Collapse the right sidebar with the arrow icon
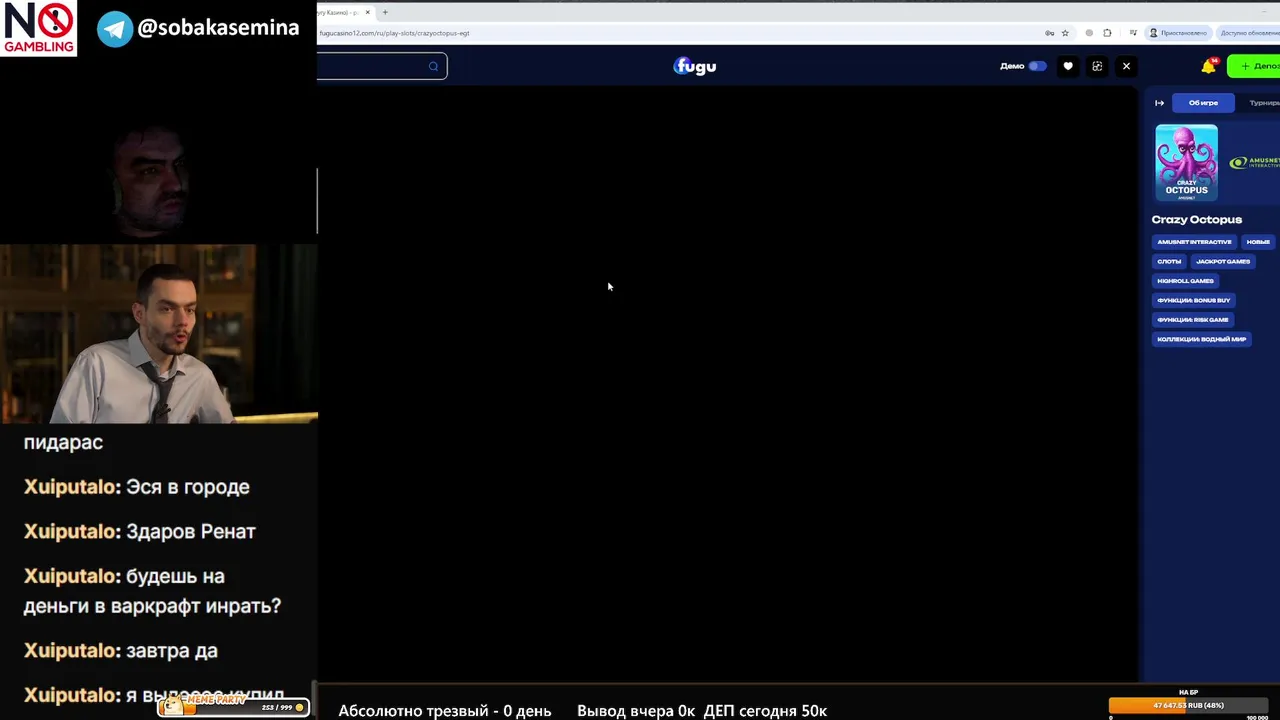Viewport: 1280px width, 720px height. click(x=1160, y=103)
